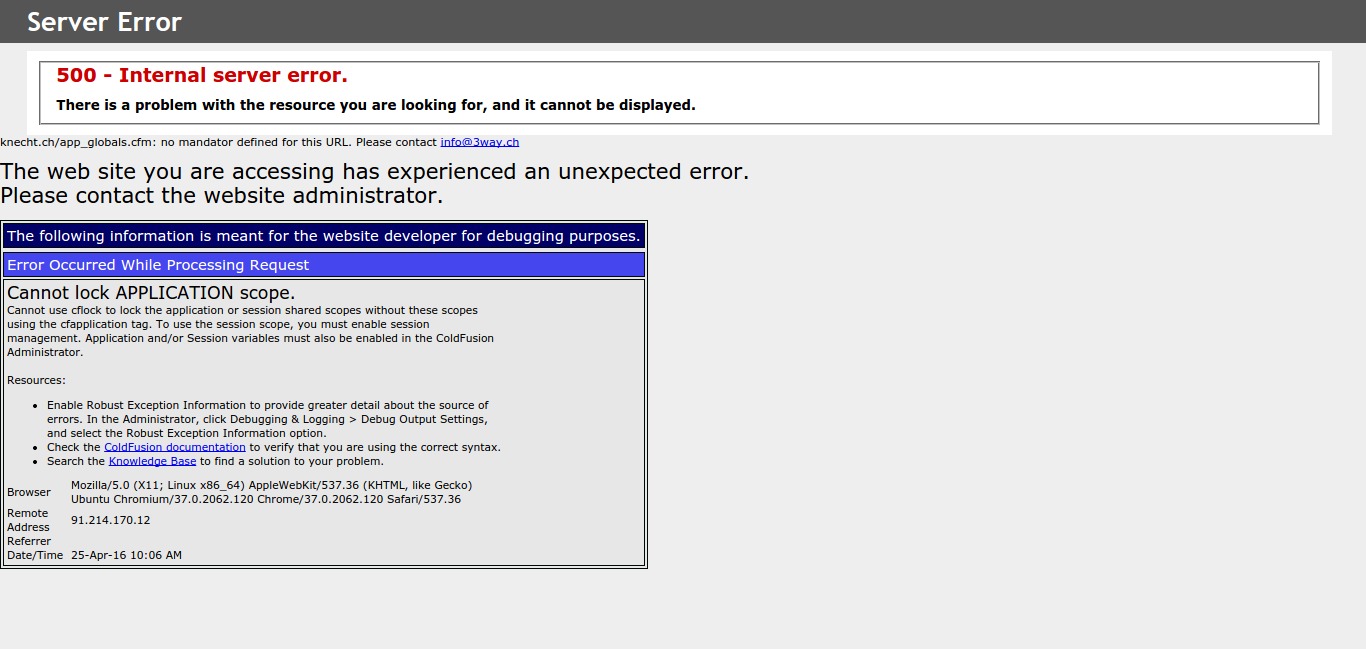Click the debugging purposes banner text
The image size is (1366, 649).
point(324,236)
